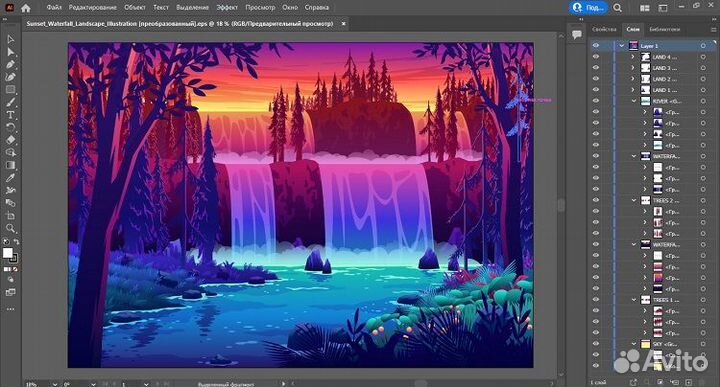The image size is (720, 387).
Task: Open the Справка menu
Action: click(x=316, y=7)
